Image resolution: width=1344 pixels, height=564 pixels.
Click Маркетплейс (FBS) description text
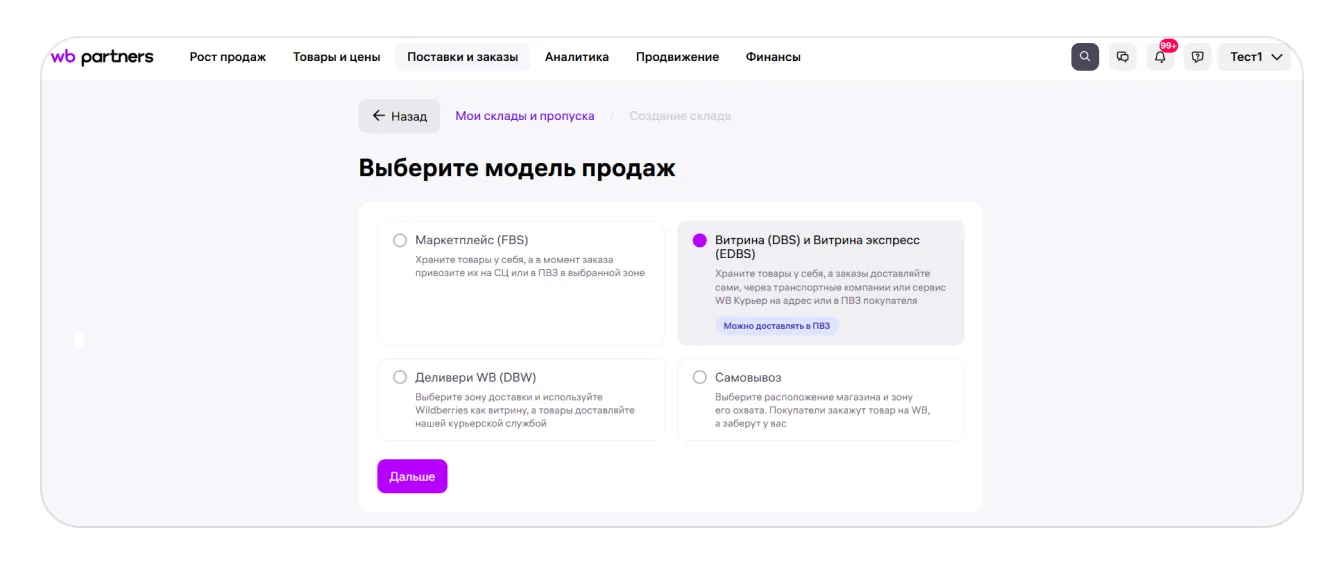click(x=530, y=266)
